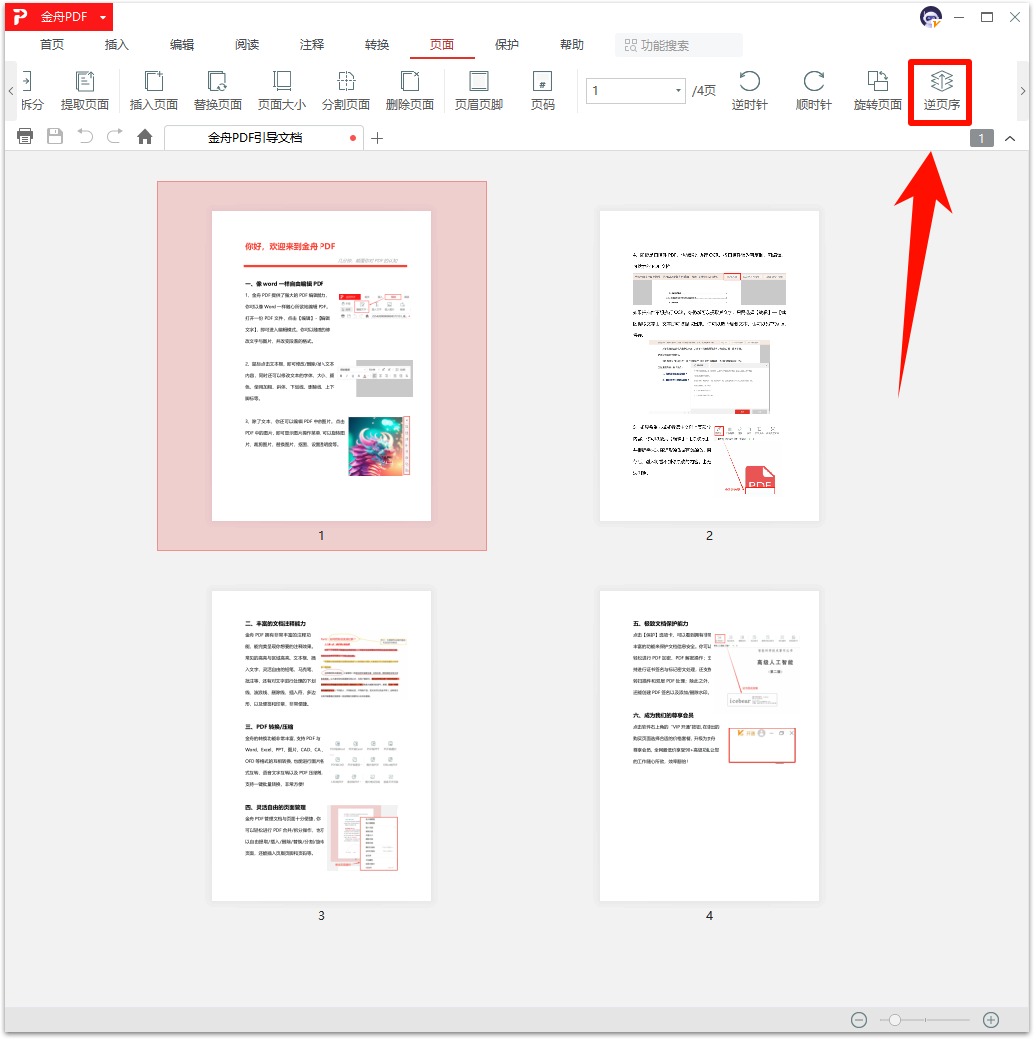Screen dimensions: 1034x1039
Task: Switch to the 编辑 tab
Action: point(182,45)
